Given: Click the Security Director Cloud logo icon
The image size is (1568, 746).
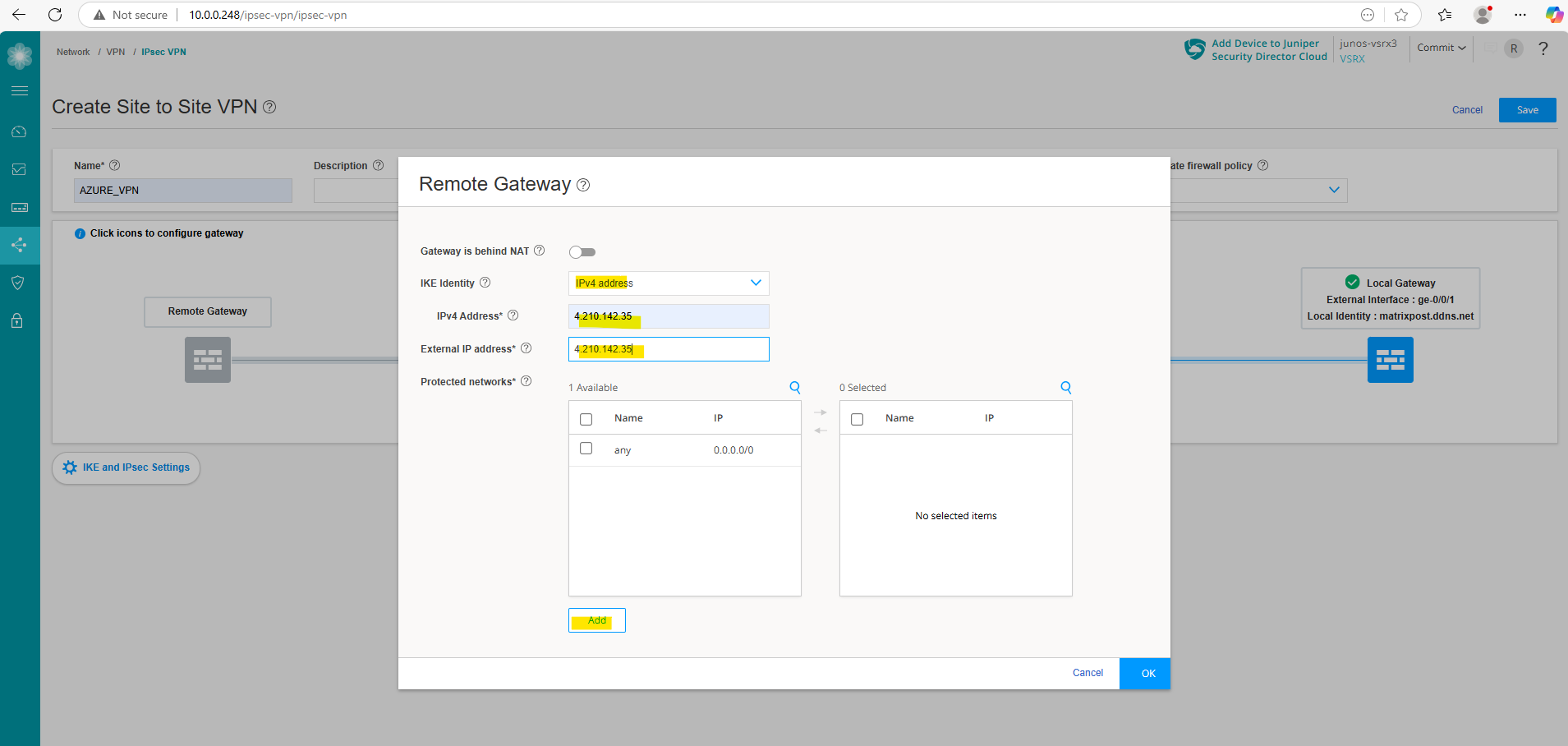Looking at the screenshot, I should click(1195, 49).
